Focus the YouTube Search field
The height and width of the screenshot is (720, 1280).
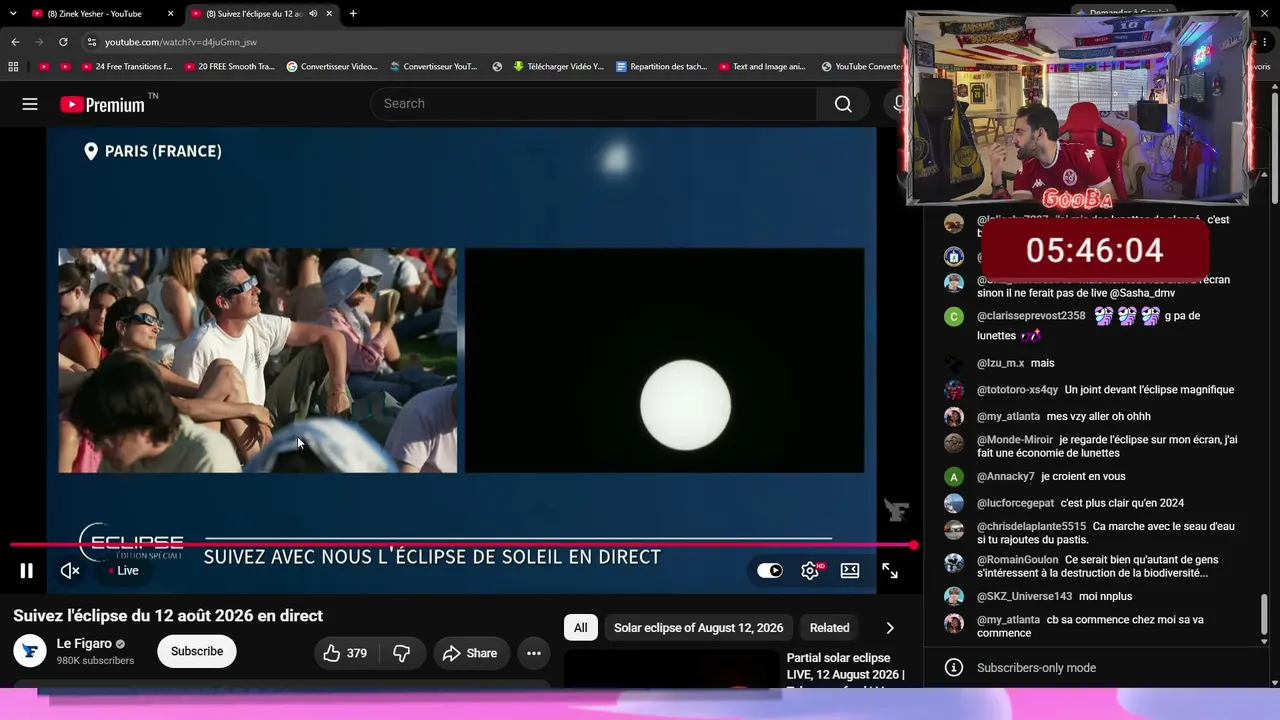(594, 104)
